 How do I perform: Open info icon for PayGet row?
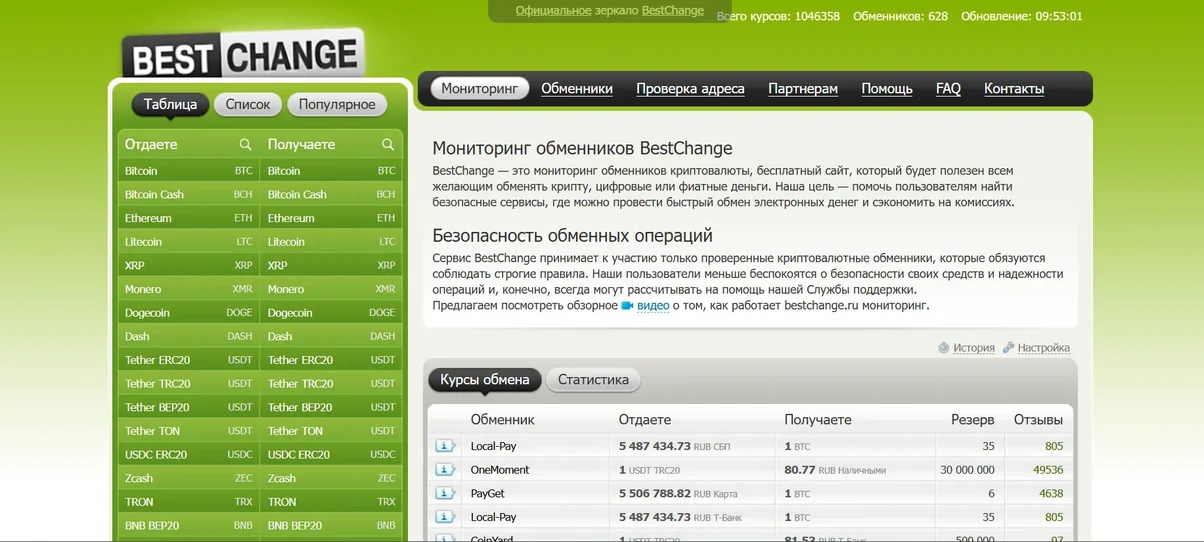coord(445,493)
